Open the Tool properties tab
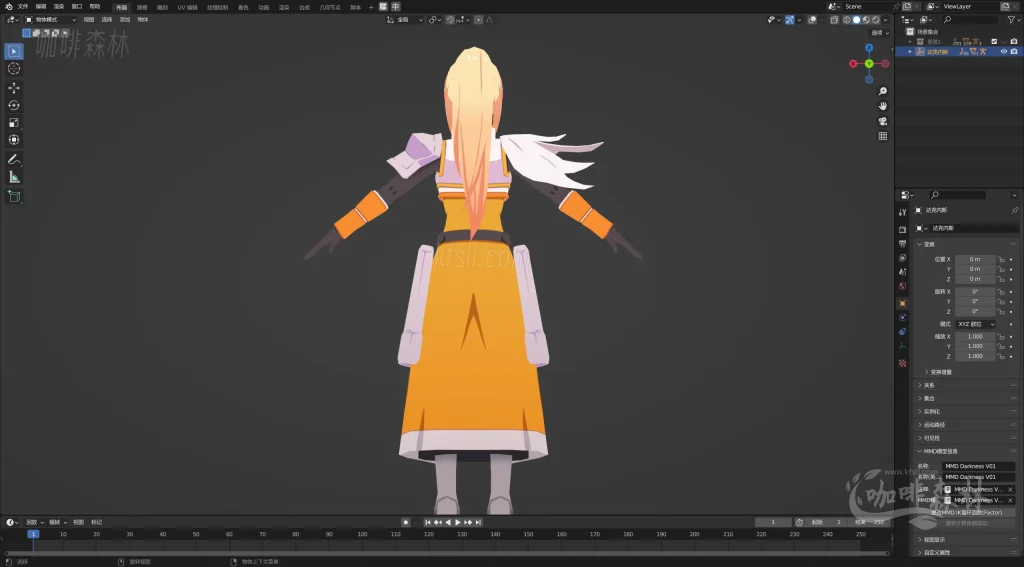 click(x=903, y=212)
